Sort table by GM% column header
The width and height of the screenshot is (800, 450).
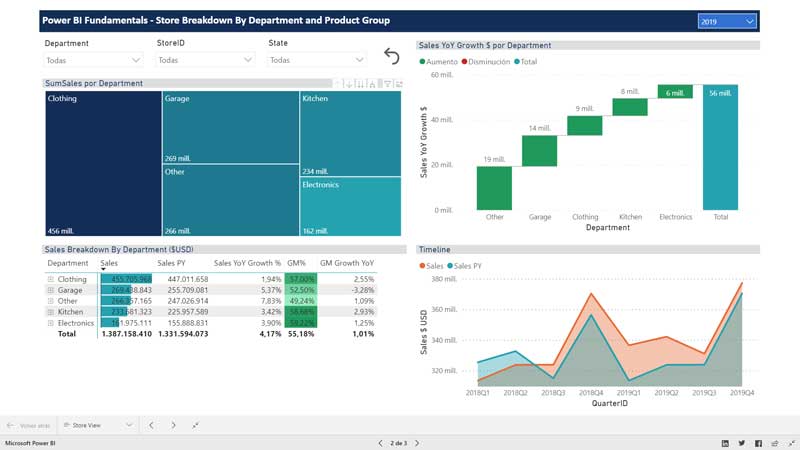(296, 265)
